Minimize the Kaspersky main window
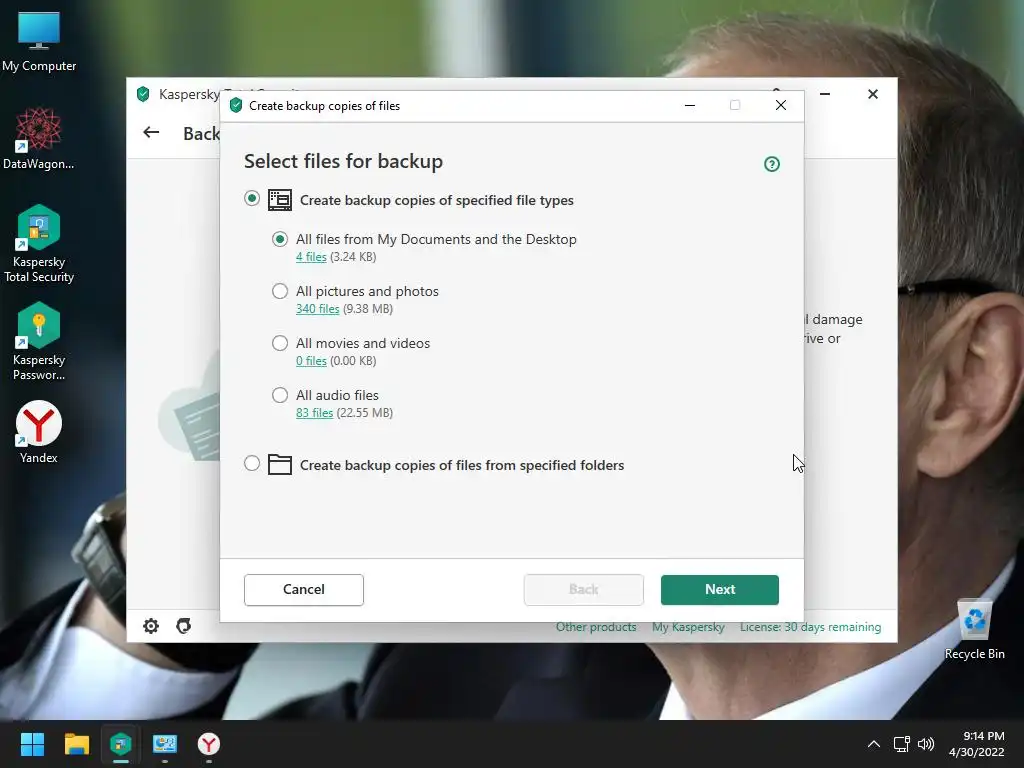Viewport: 1024px width, 768px height. click(825, 94)
